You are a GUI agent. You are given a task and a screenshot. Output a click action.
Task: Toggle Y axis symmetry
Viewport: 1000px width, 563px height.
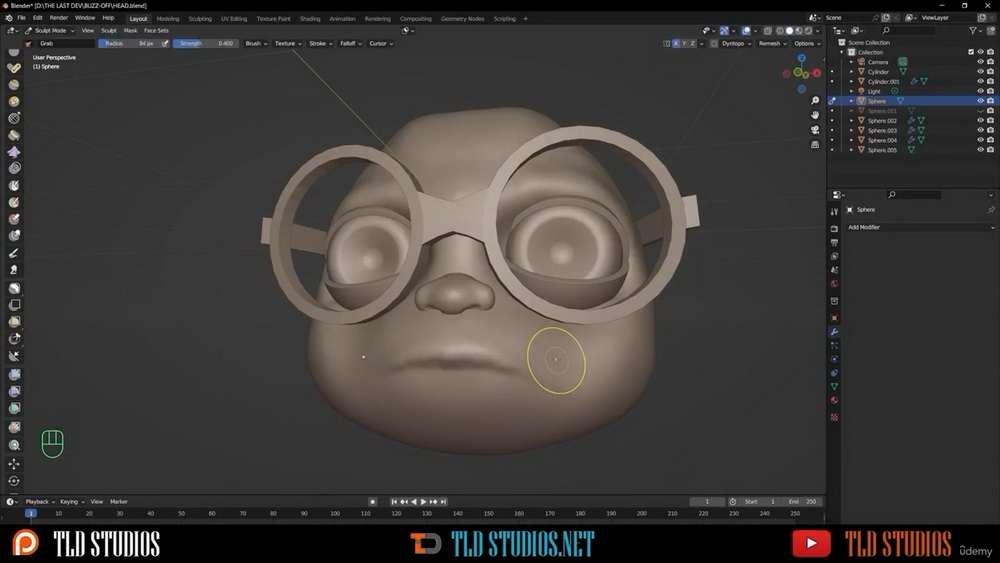click(684, 43)
